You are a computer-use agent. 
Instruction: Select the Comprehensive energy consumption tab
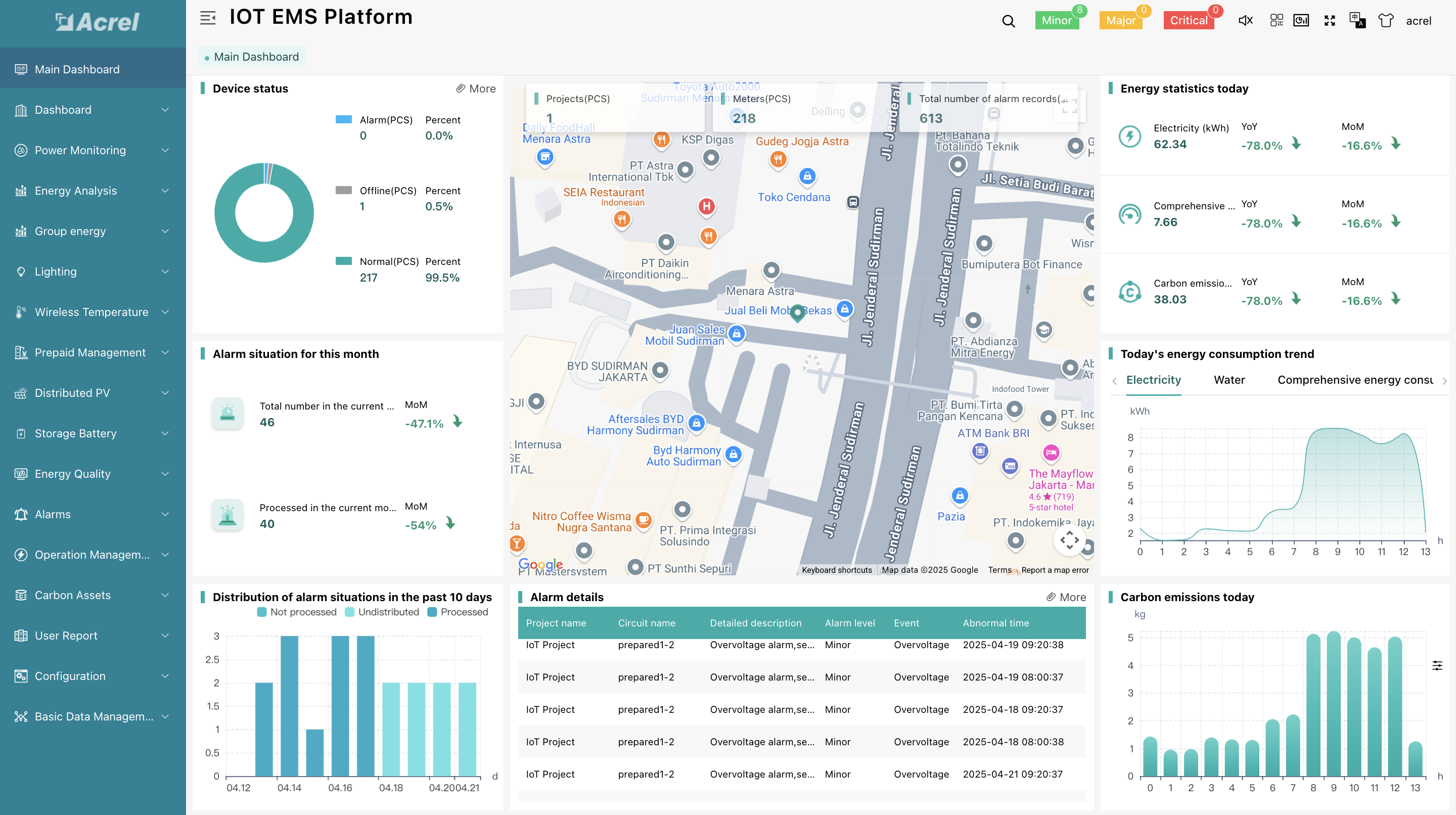coord(1355,380)
